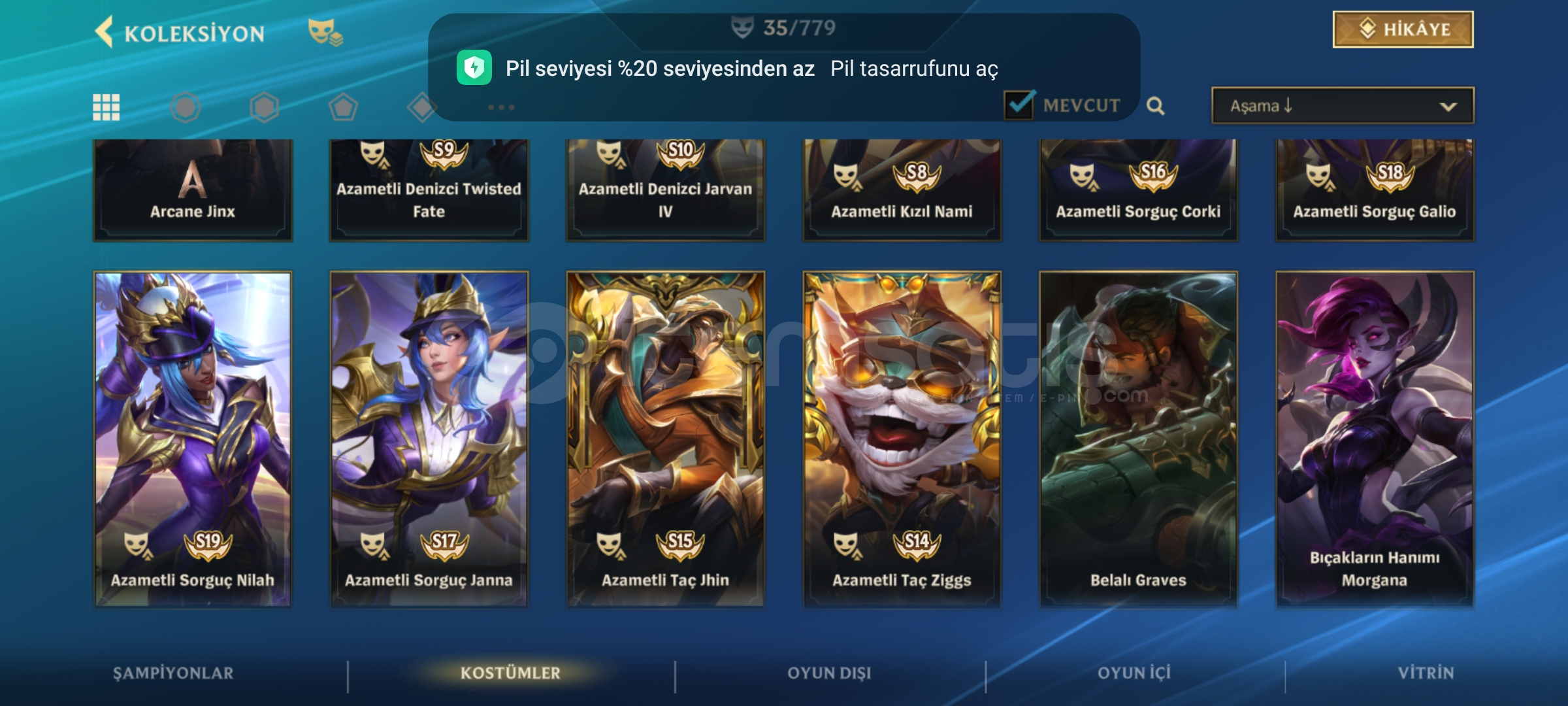Select the grid all-skins filter icon

tap(106, 107)
